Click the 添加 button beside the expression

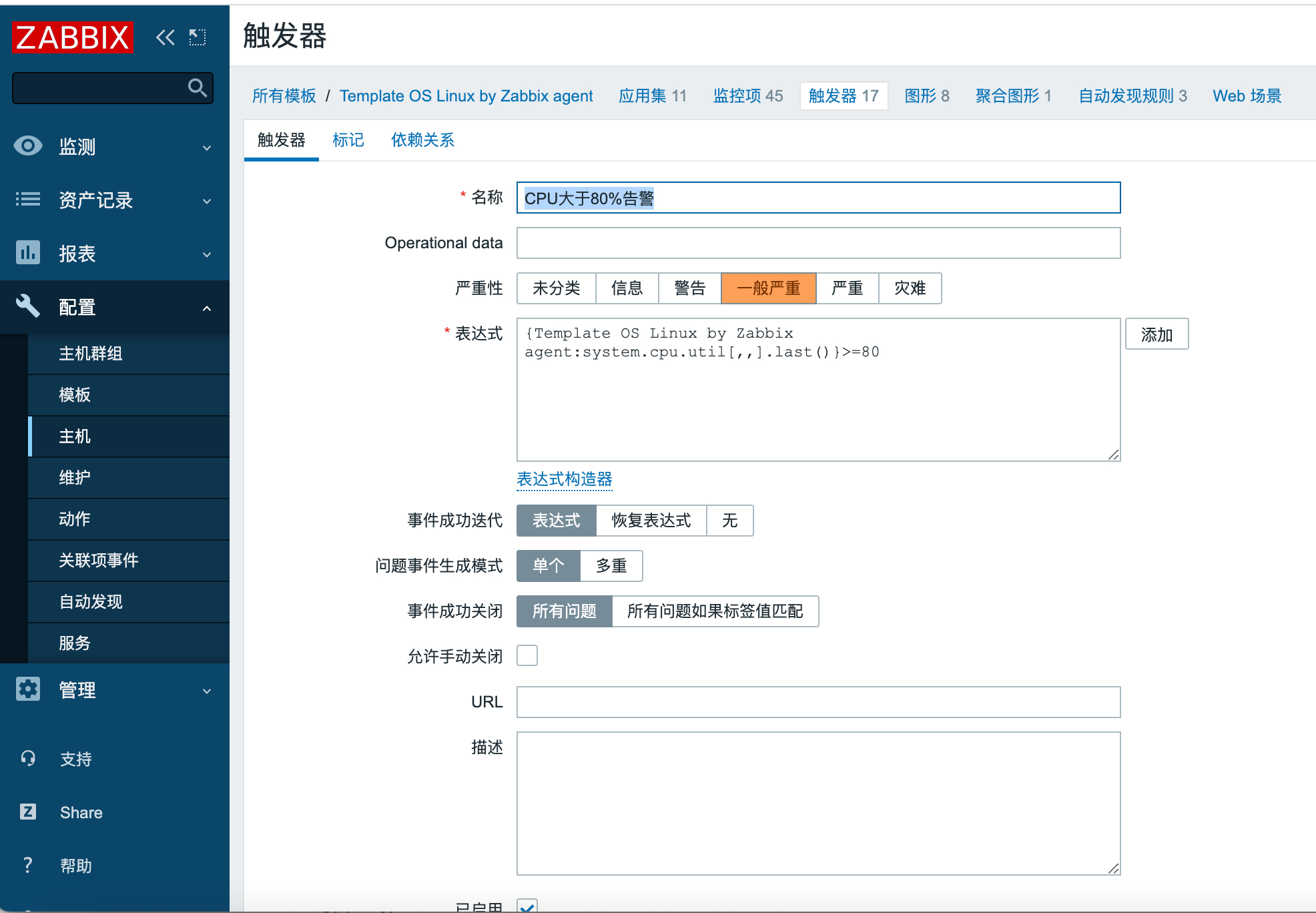1157,334
